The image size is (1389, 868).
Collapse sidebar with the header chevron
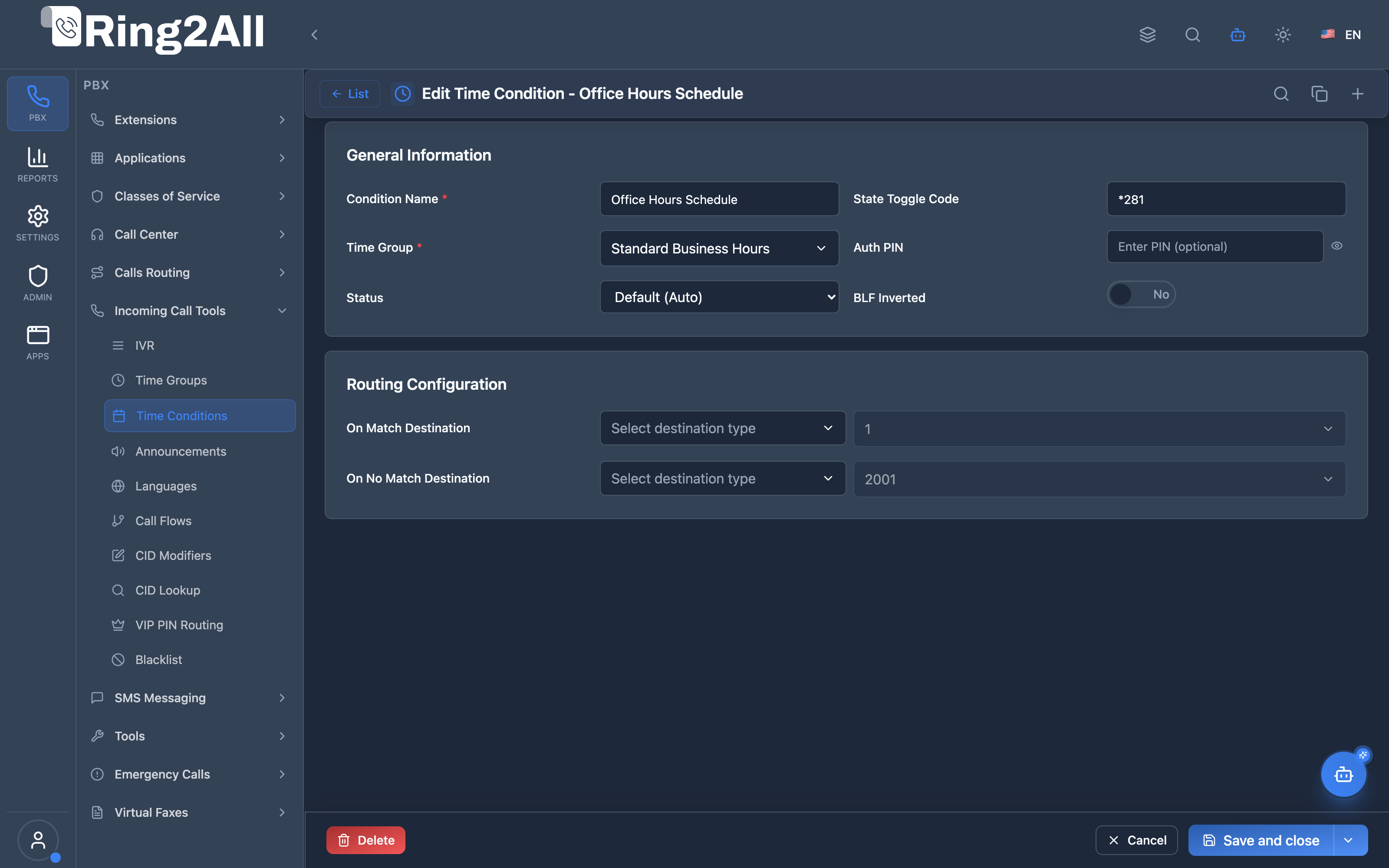(314, 34)
